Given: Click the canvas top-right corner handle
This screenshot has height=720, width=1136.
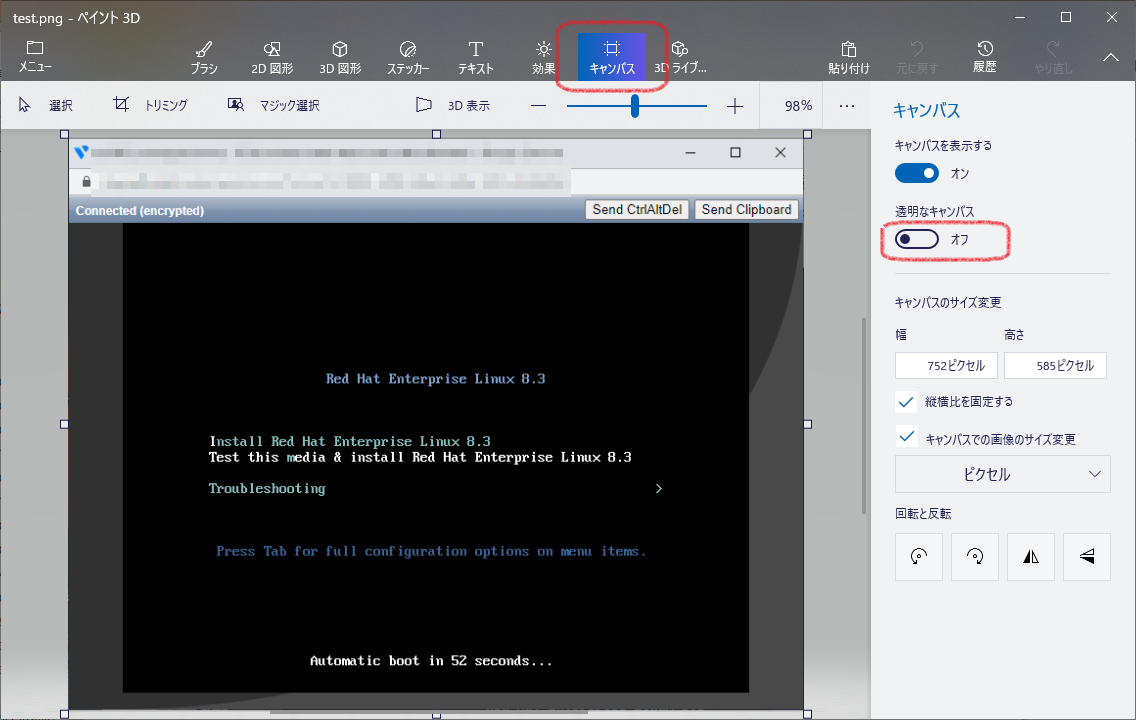Looking at the screenshot, I should [x=808, y=134].
